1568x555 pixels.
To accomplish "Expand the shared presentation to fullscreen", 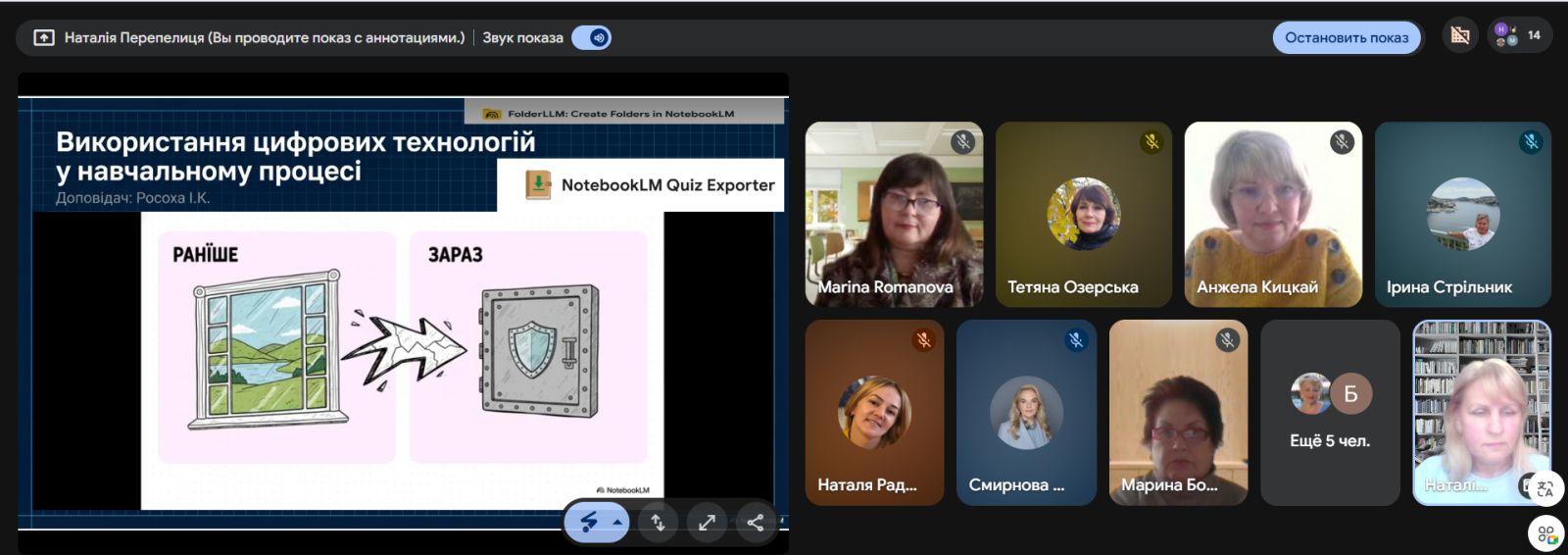I will pos(707,523).
